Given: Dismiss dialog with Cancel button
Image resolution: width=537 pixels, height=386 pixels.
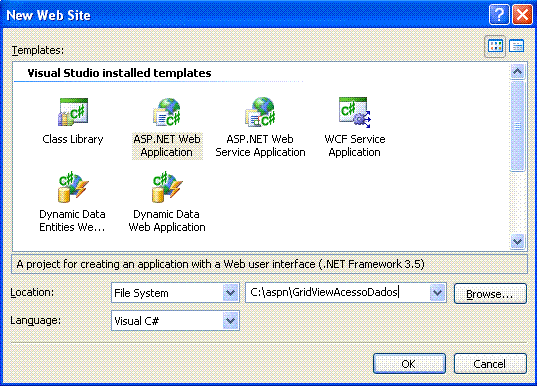Looking at the screenshot, I should pyautogui.click(x=490, y=364).
